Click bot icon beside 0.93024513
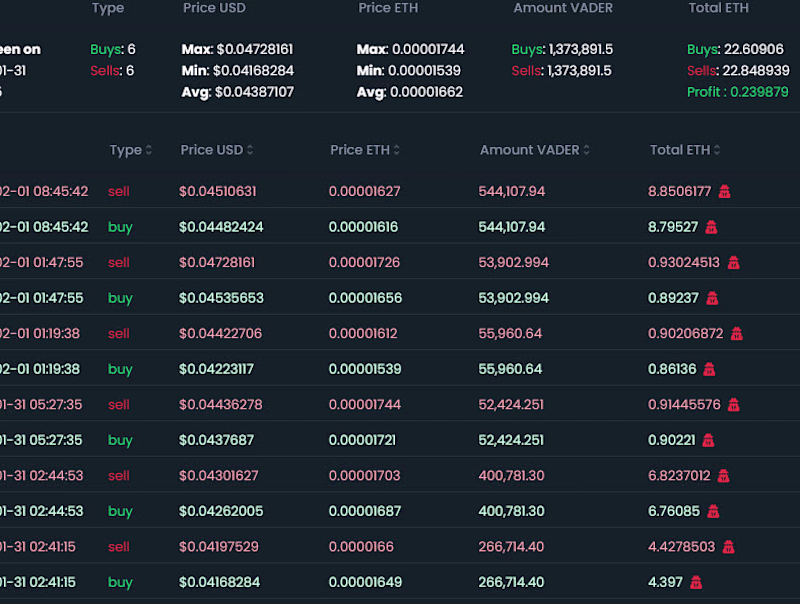Viewport: 800px width, 604px height. pyautogui.click(x=733, y=263)
